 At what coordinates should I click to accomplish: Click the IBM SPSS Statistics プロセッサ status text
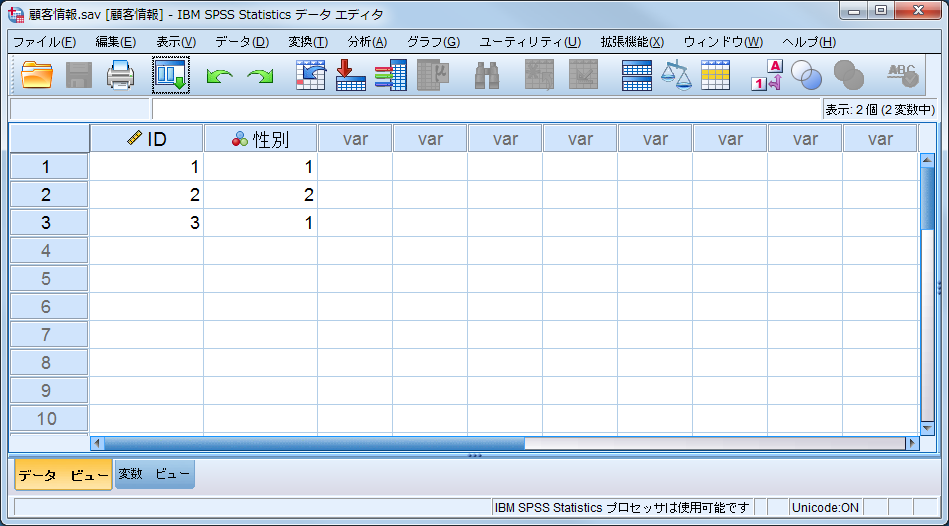click(622, 507)
